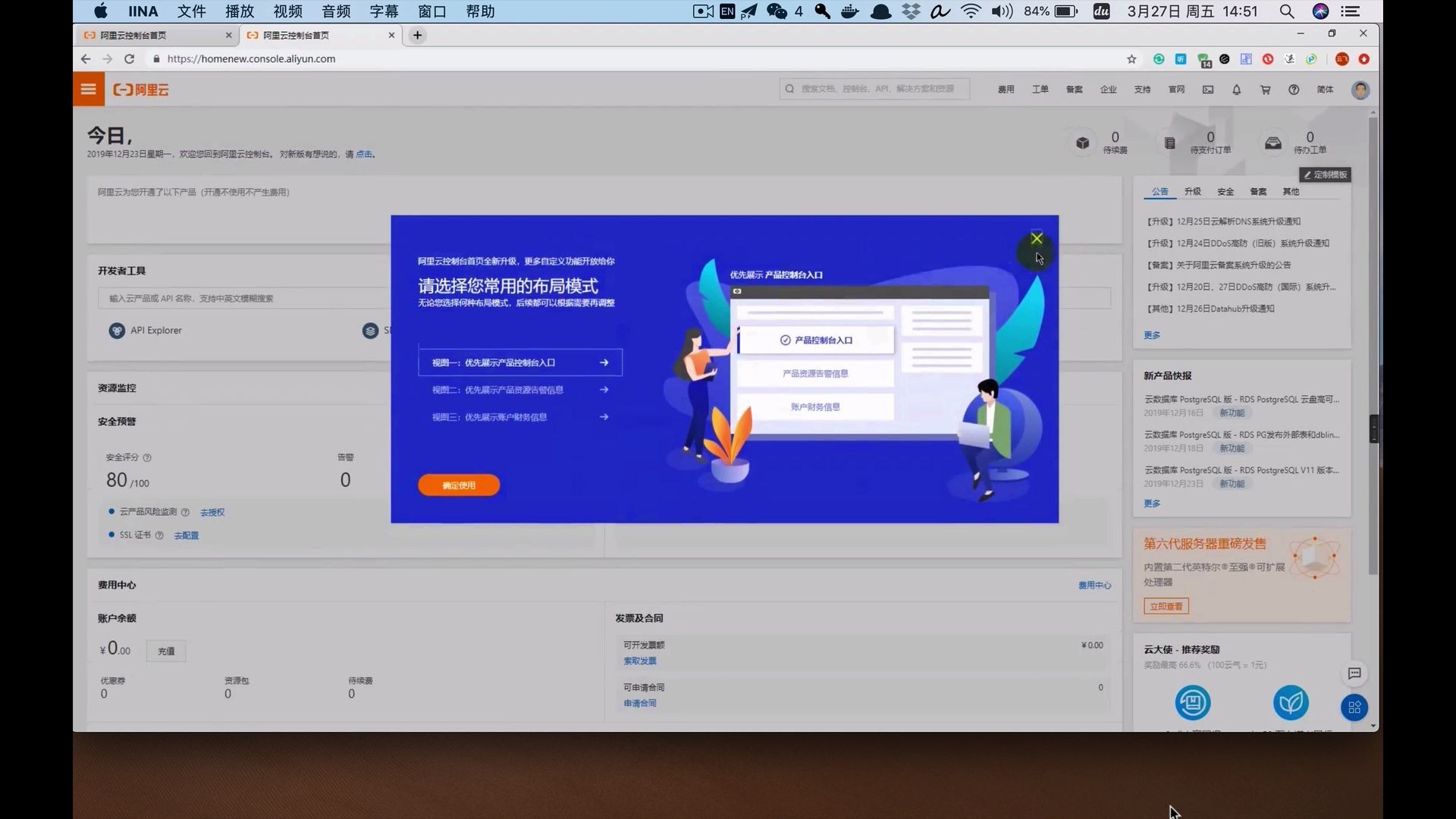Switch to the 升级 tab
1456x819 pixels.
(x=1193, y=192)
